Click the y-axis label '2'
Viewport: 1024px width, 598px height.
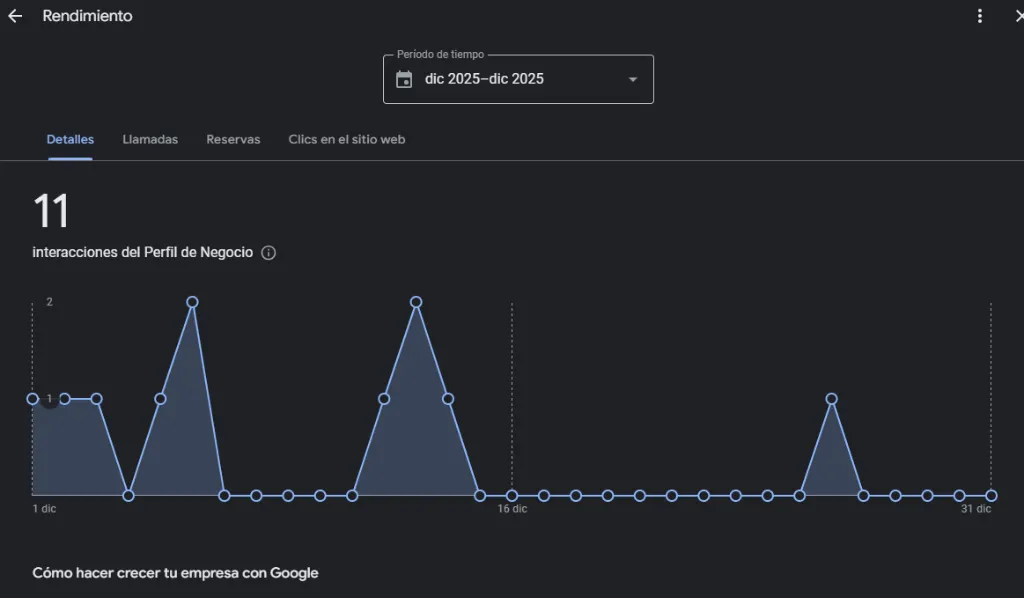point(49,302)
